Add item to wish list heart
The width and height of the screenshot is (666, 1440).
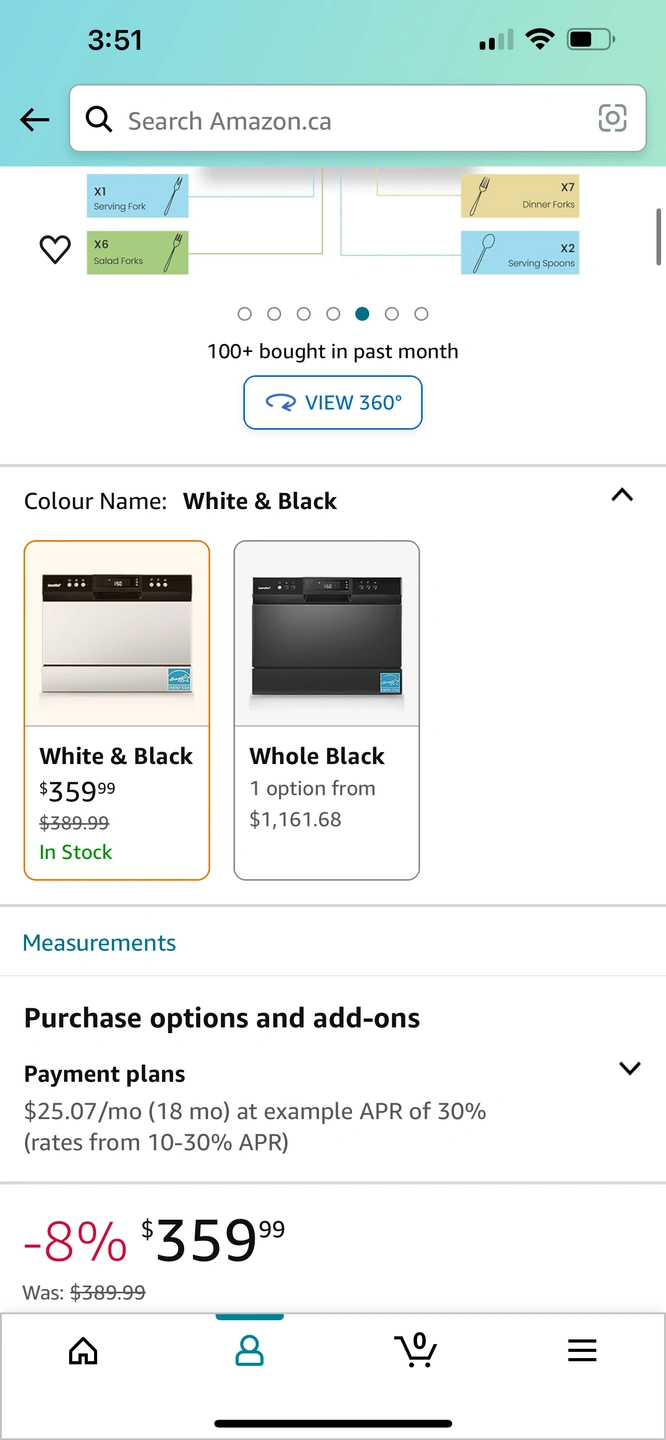pyautogui.click(x=55, y=249)
